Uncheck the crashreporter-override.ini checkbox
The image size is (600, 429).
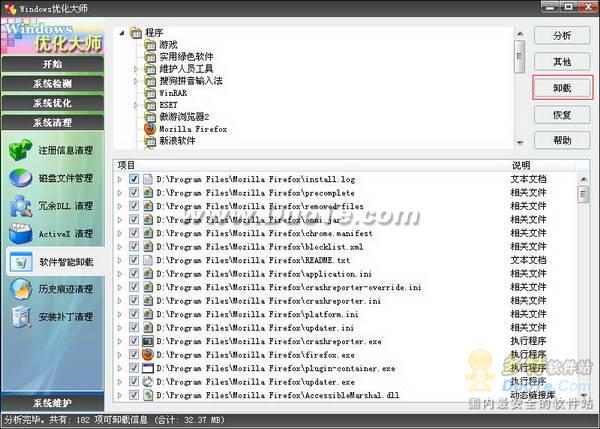134,287
